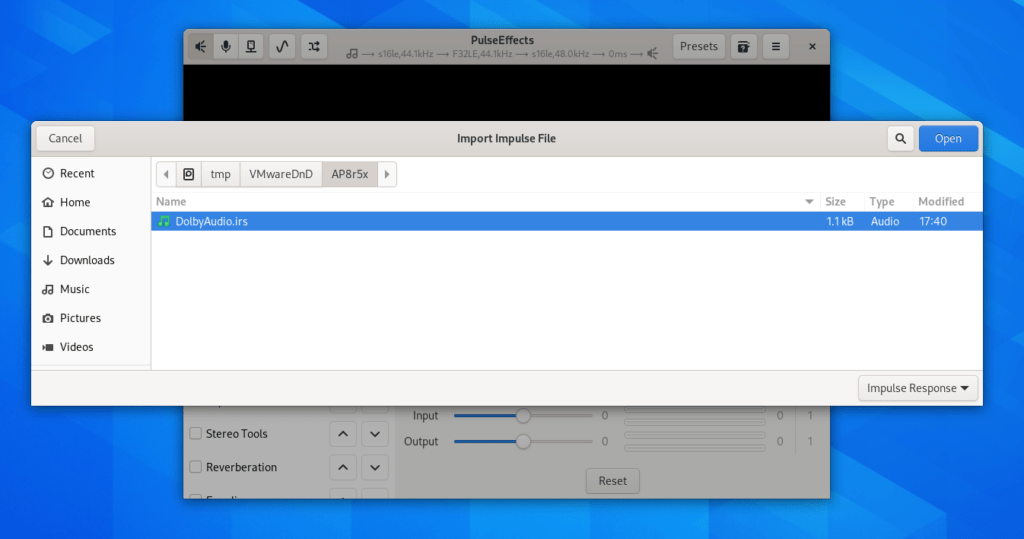This screenshot has width=1024, height=539.
Task: Cancel the Import Impulse File dialog
Action: [x=65, y=139]
